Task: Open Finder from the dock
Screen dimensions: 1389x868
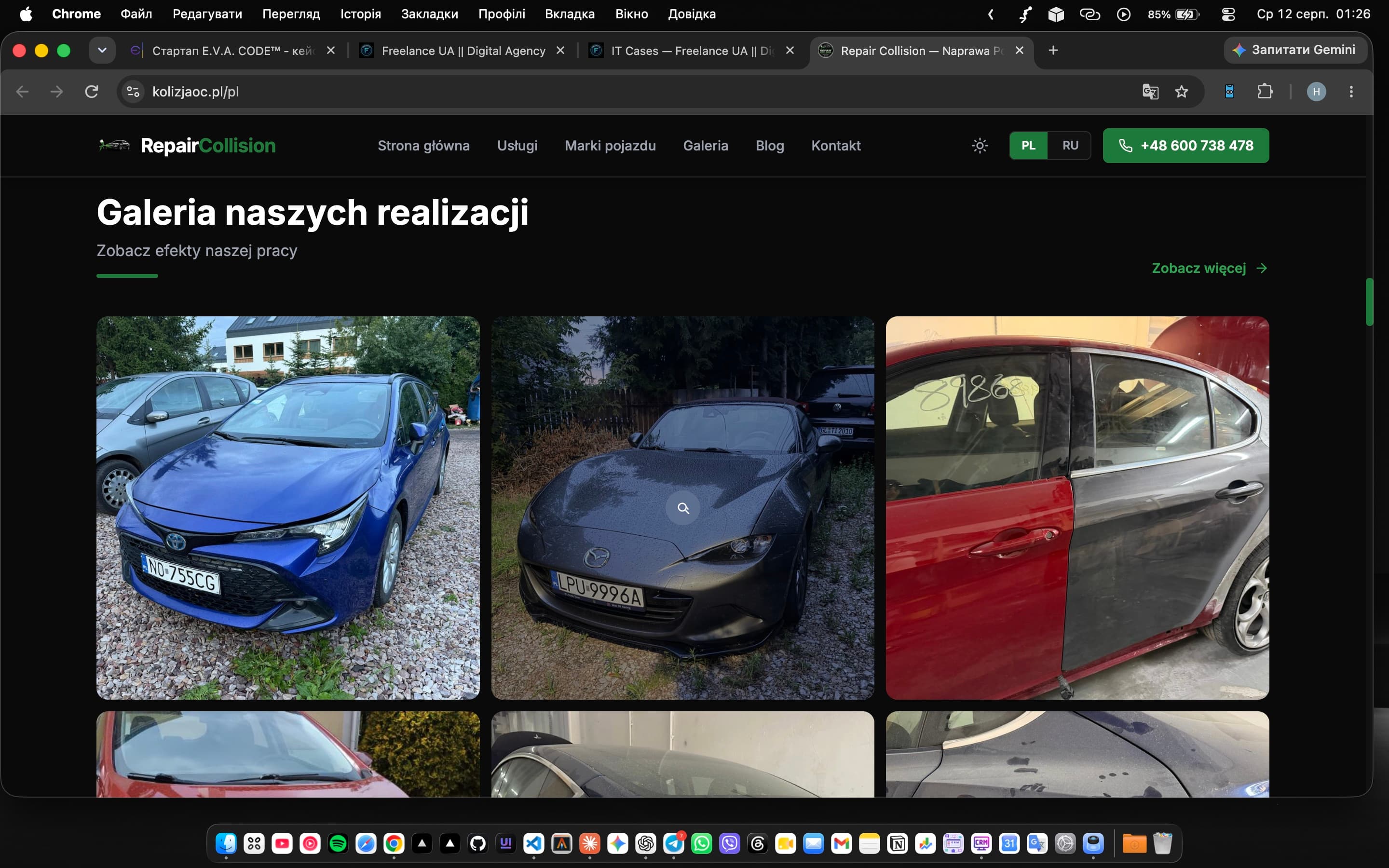Action: 226,843
